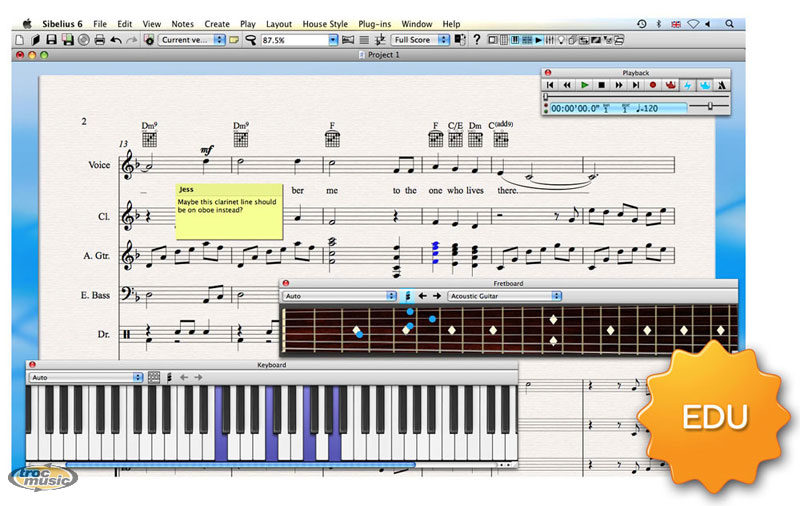Click the Stop button in Playback window

tap(602, 86)
